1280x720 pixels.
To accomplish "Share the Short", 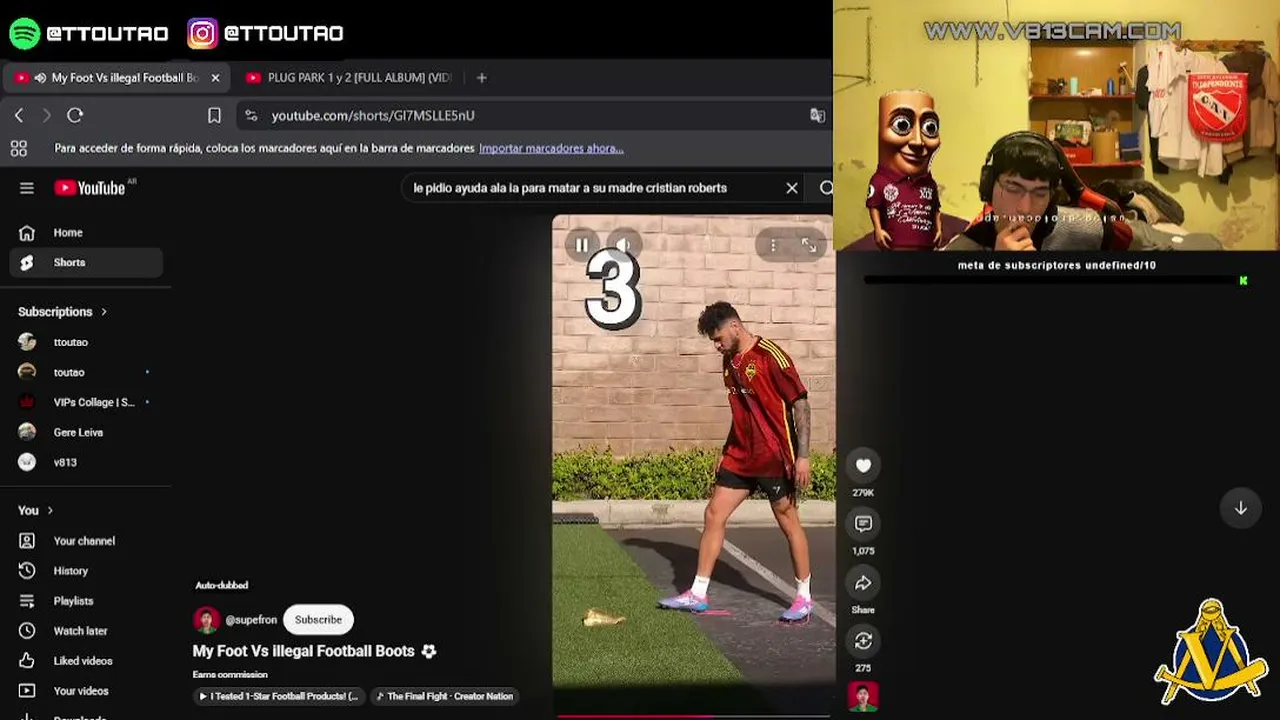I will (863, 583).
